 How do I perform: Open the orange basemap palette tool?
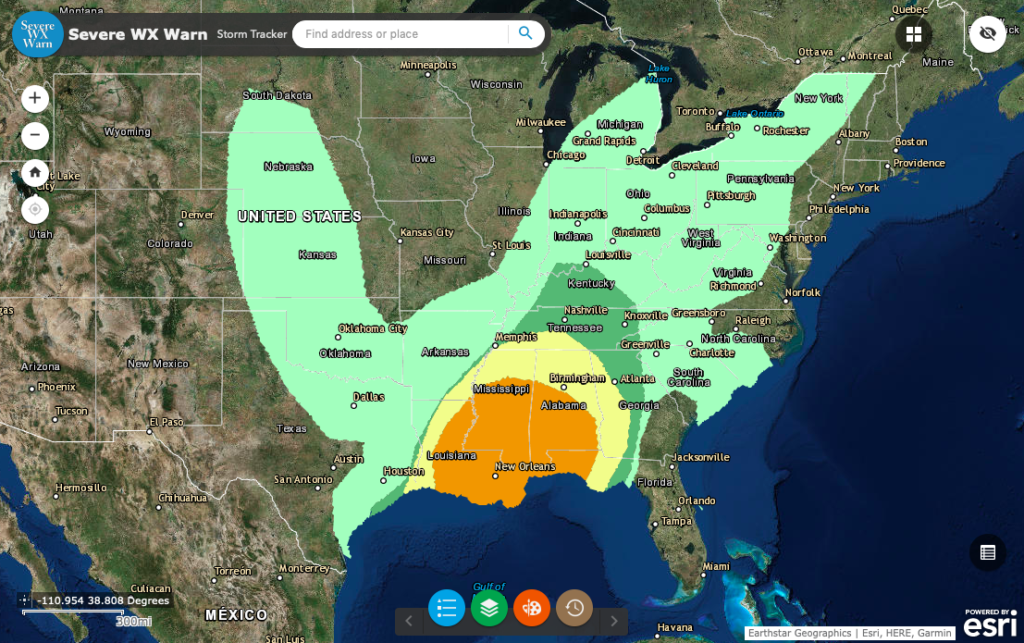point(532,608)
